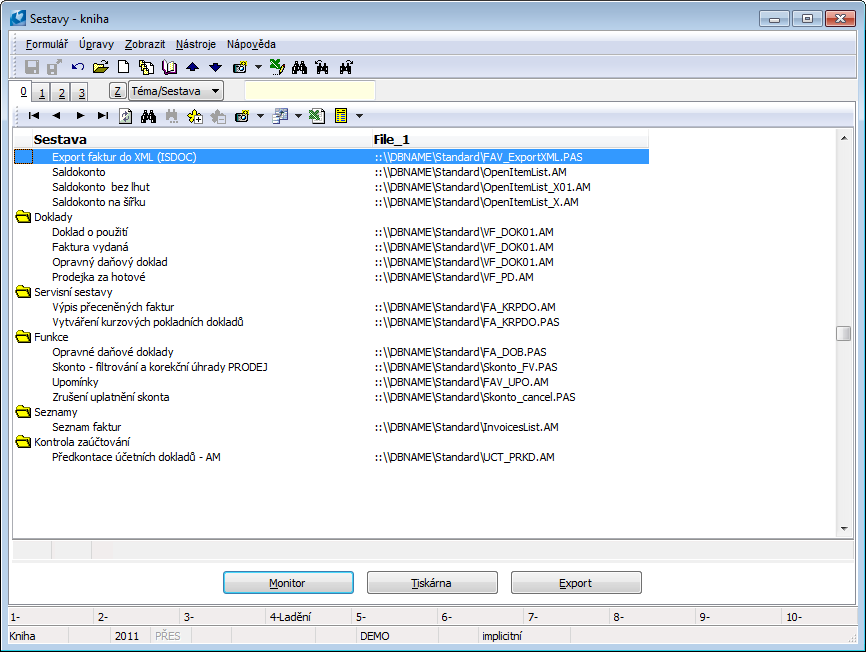Click the Open folder icon in top toolbar

(101, 67)
